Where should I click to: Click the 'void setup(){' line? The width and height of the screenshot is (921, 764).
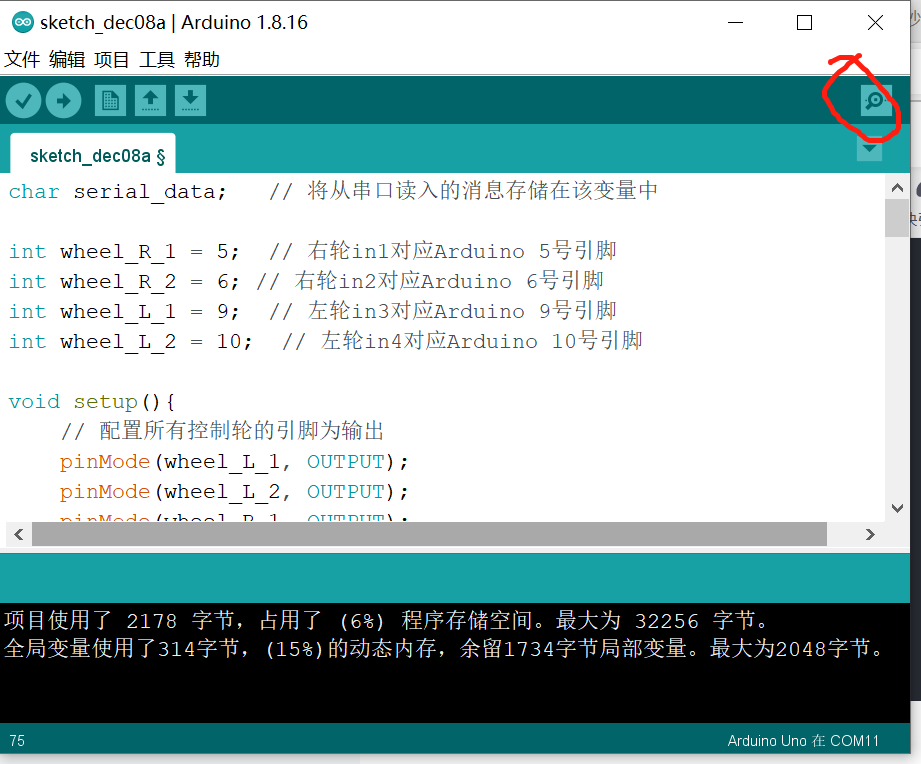click(x=92, y=402)
